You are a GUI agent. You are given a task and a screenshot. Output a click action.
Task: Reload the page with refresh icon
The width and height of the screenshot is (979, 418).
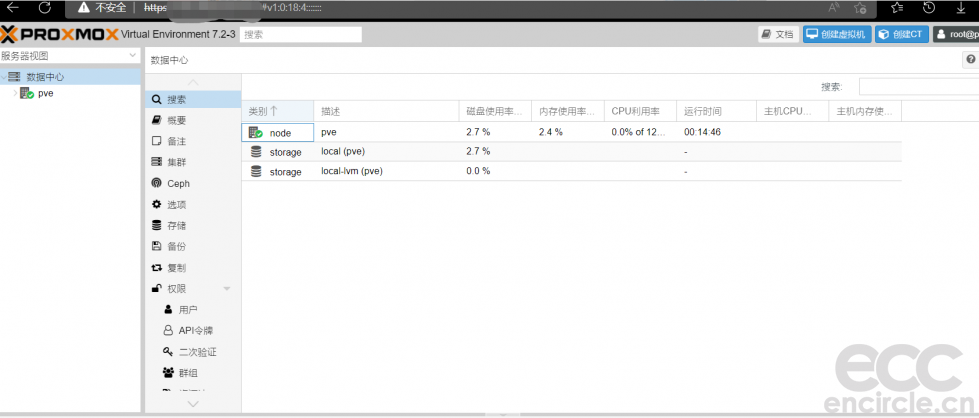(44, 7)
